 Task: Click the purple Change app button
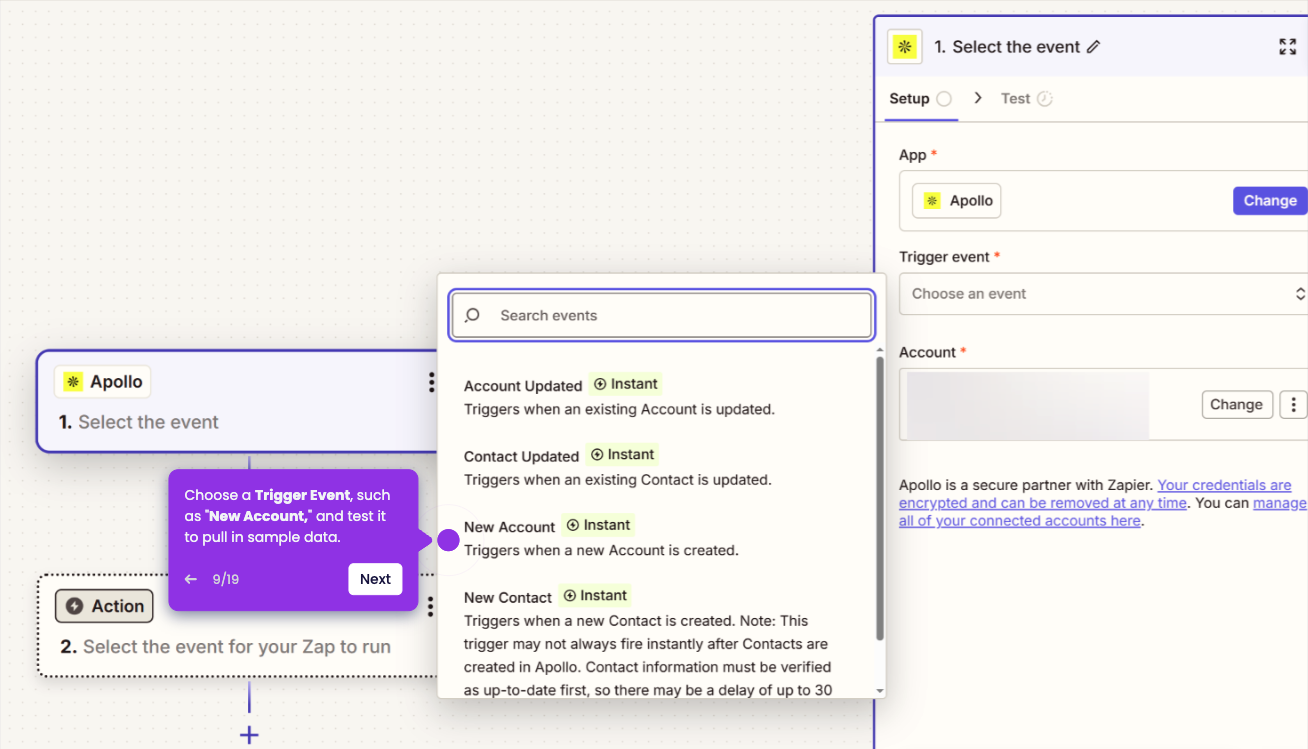1270,200
